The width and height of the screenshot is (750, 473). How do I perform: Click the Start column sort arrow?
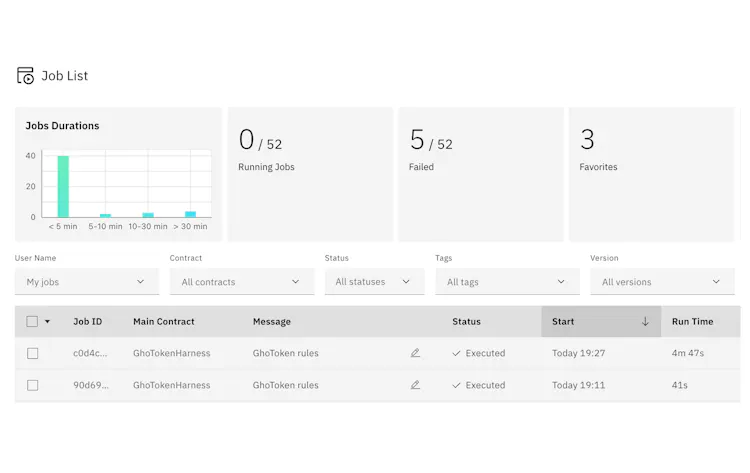(645, 321)
